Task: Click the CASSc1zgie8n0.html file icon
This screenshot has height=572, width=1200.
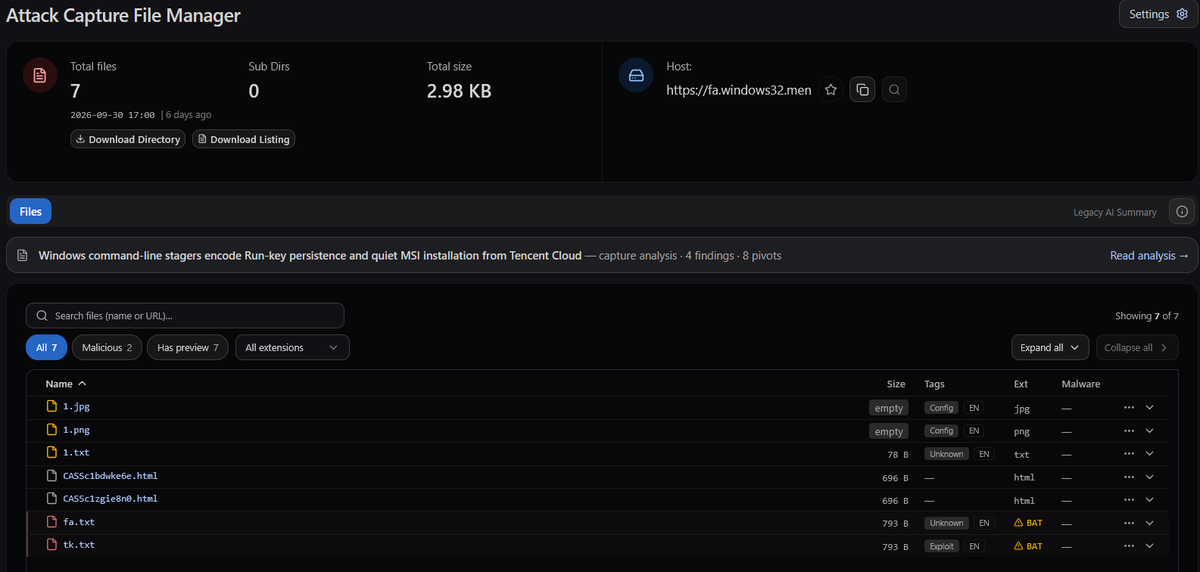Action: 52,498
